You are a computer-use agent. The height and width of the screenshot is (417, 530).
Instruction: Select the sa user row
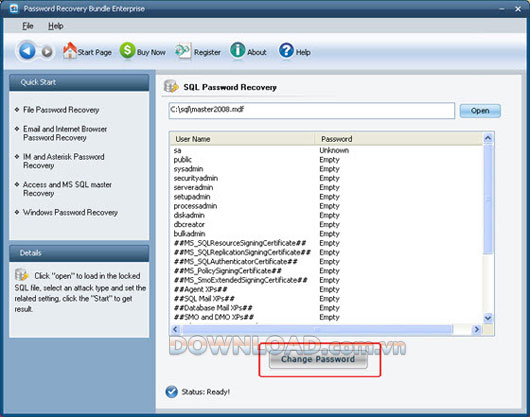click(326, 150)
